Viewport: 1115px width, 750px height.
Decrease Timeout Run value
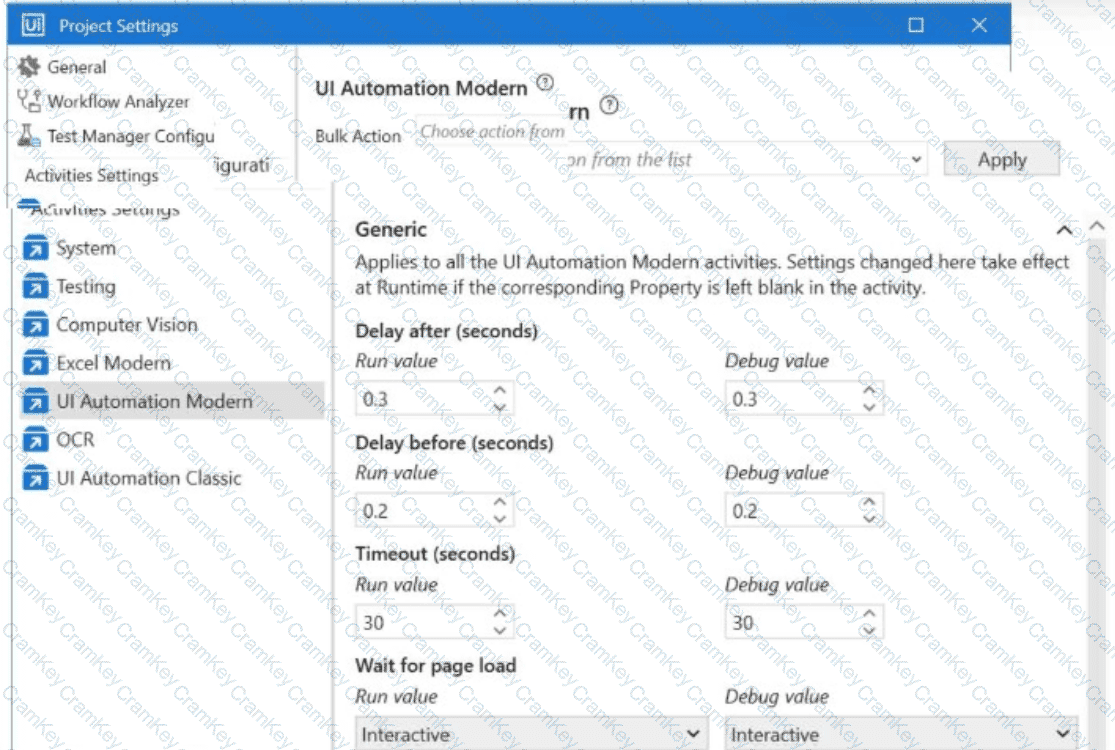pyautogui.click(x=500, y=631)
